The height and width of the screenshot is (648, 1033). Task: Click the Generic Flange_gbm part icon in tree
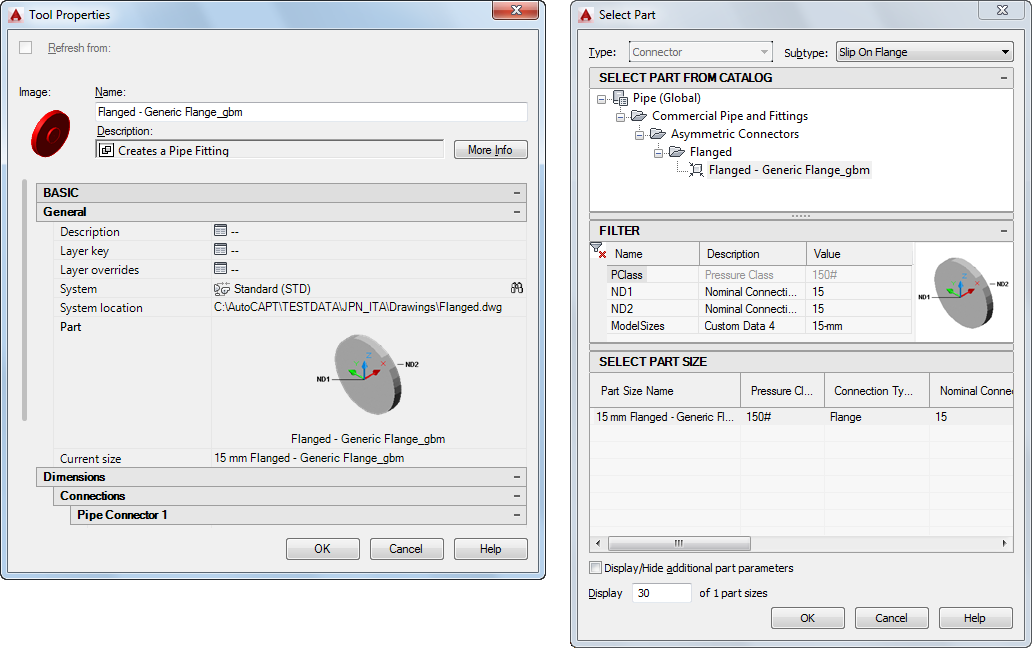tap(696, 170)
